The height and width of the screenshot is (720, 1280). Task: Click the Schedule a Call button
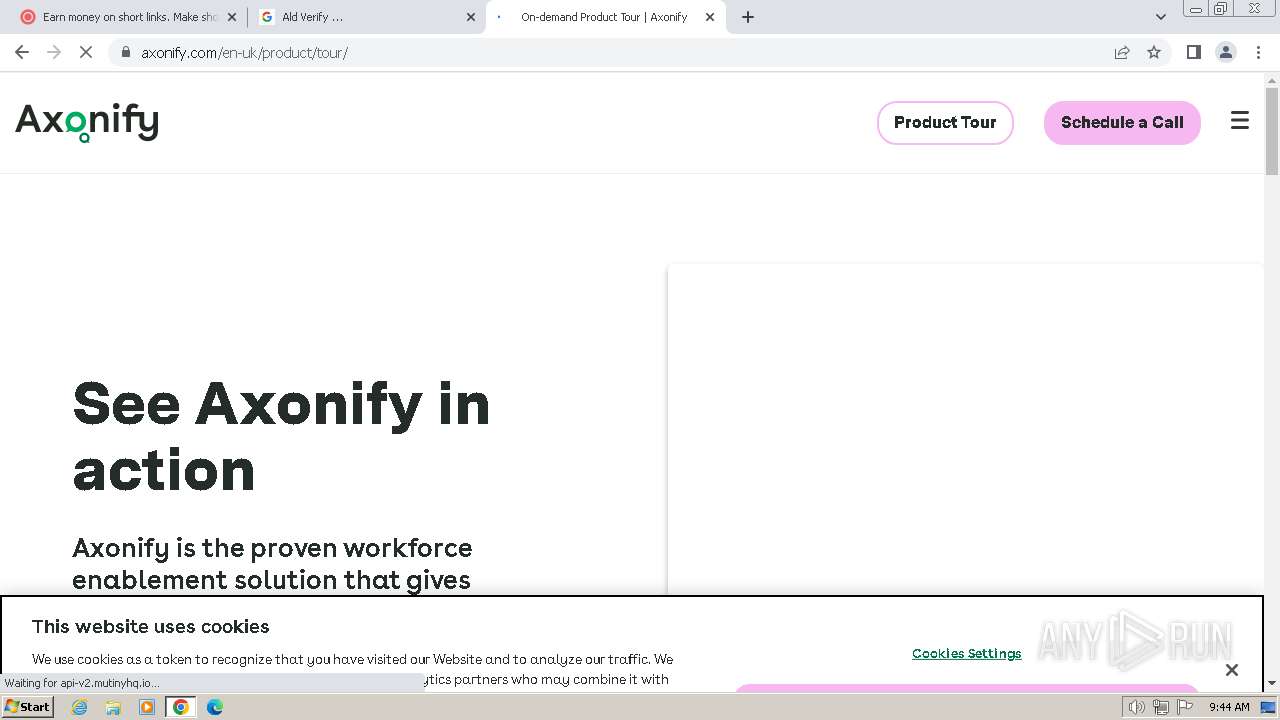pyautogui.click(x=1122, y=122)
